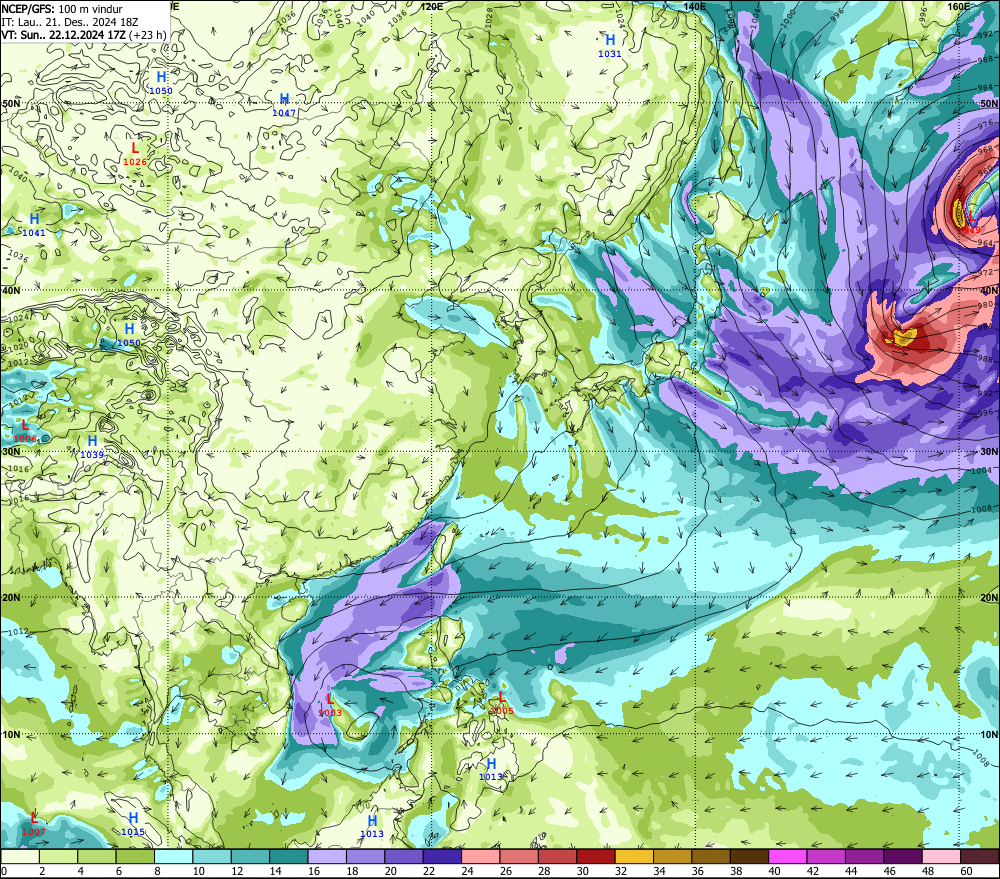
Task: Pick the 40–42 bright magenta legend swatch
Action: coord(788,856)
